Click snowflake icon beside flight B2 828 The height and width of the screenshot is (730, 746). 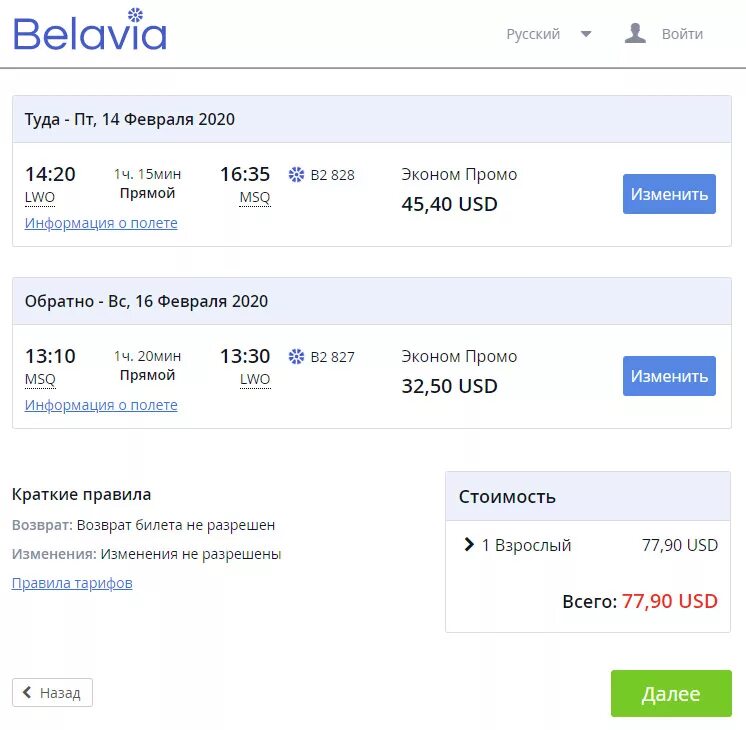tap(296, 175)
